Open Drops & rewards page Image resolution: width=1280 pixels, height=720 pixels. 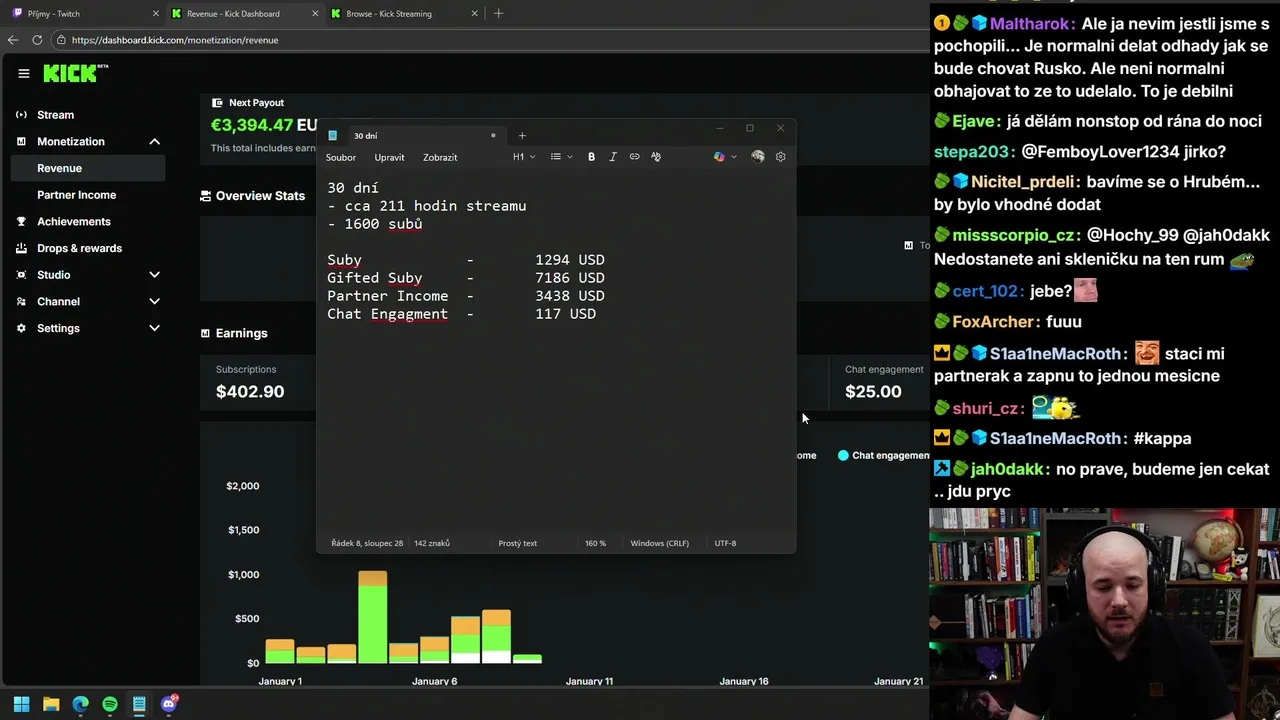coord(79,248)
